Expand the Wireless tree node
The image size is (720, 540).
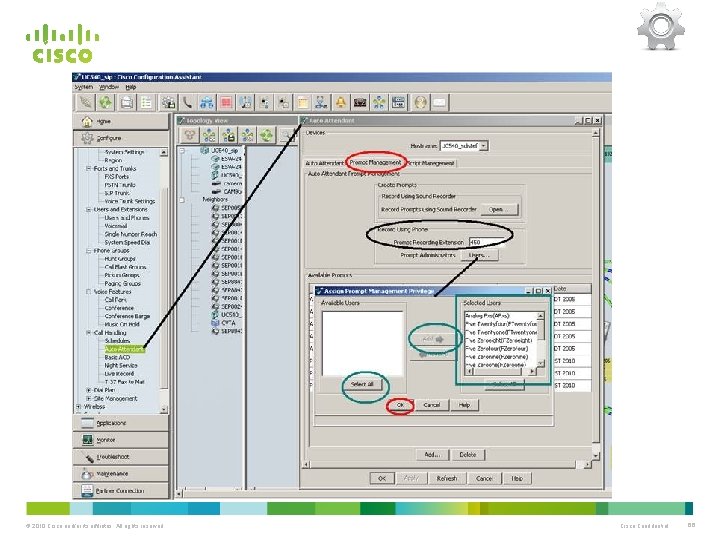coord(79,406)
